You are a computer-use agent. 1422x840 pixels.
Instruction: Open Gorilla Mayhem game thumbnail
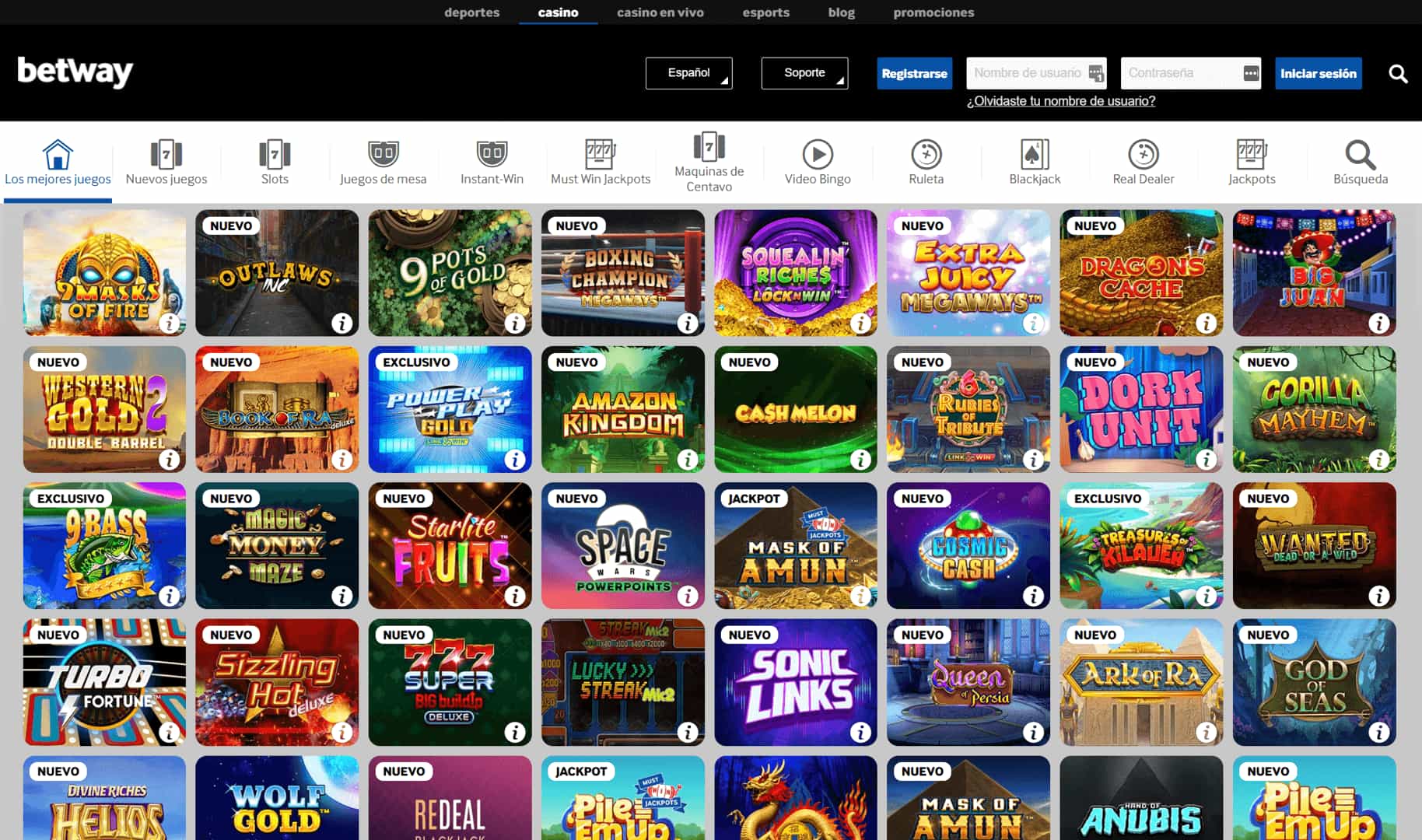pyautogui.click(x=1314, y=409)
